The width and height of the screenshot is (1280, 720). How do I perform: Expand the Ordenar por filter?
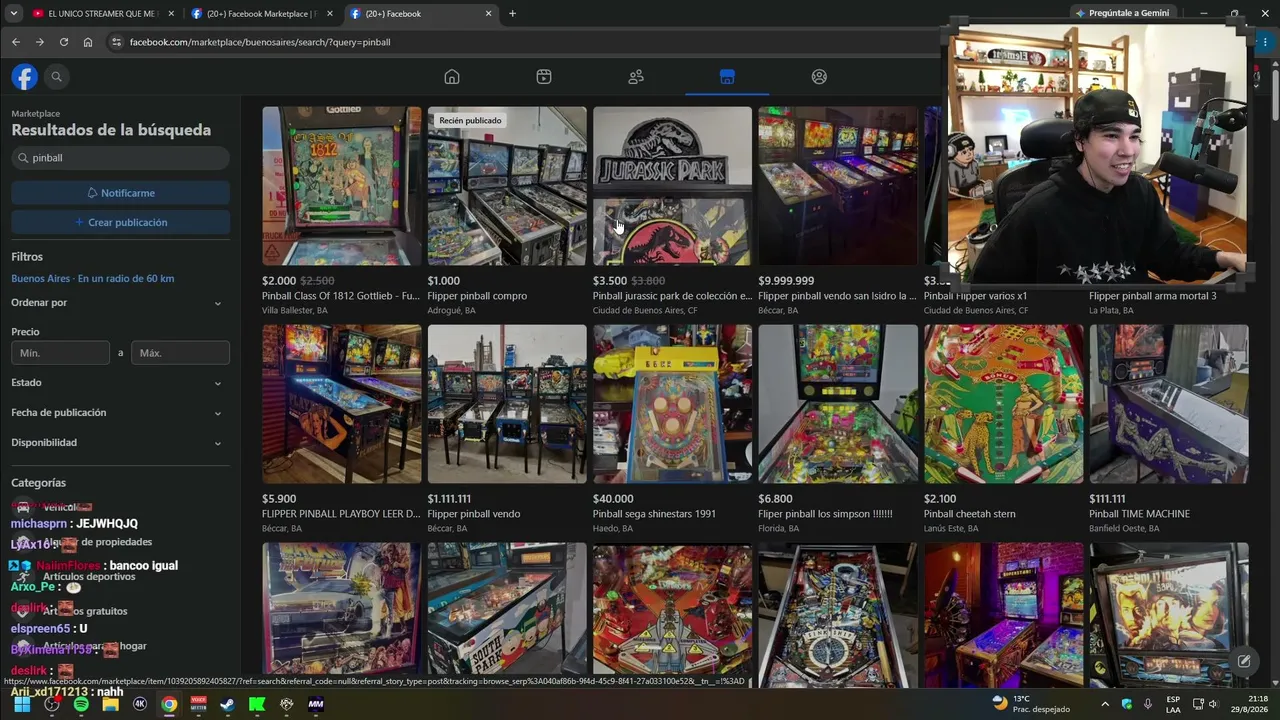click(120, 303)
